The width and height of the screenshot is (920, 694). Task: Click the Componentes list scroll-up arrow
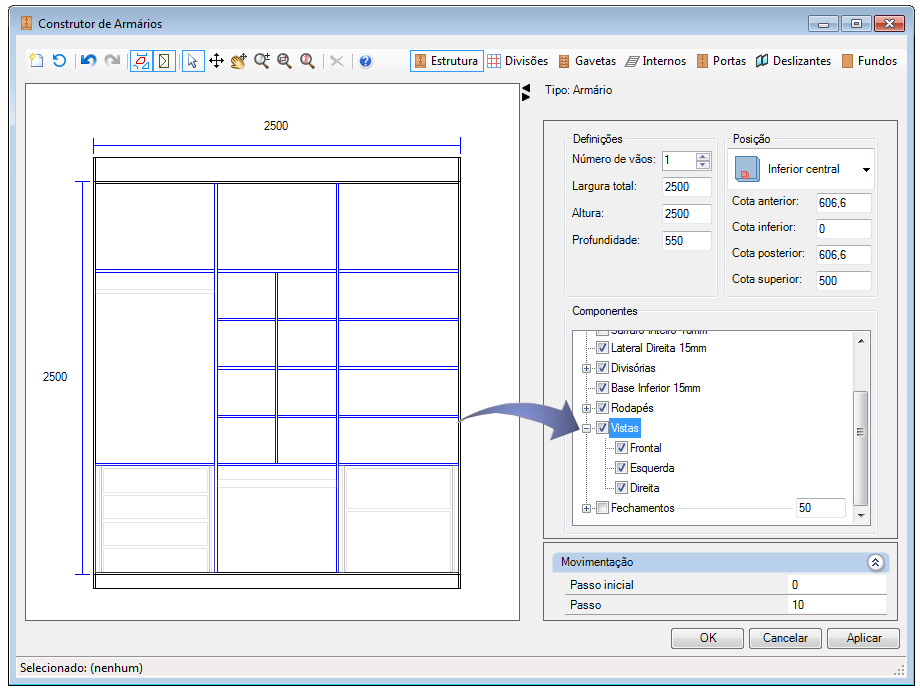click(861, 341)
